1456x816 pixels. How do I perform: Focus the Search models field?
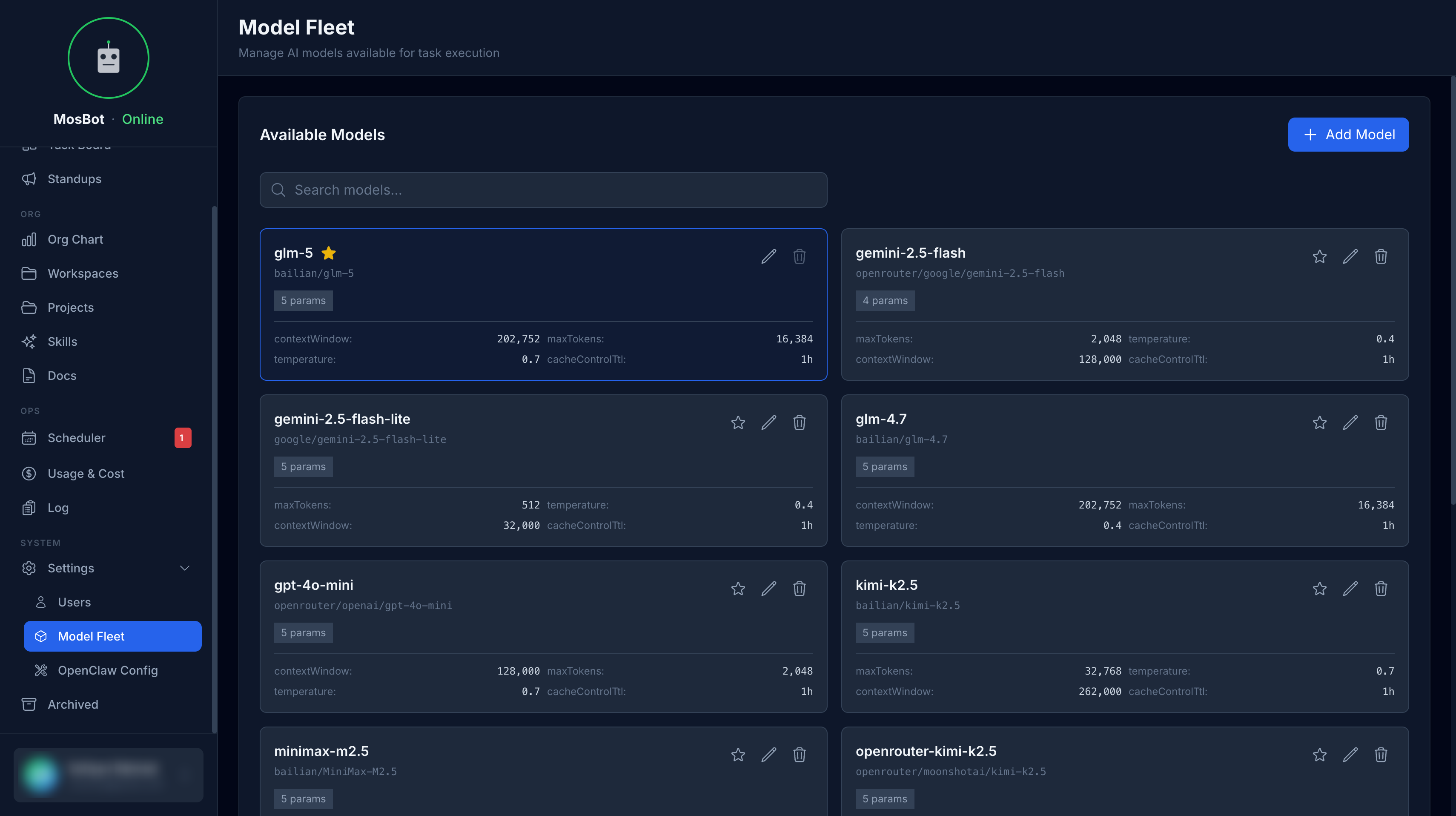coord(543,190)
